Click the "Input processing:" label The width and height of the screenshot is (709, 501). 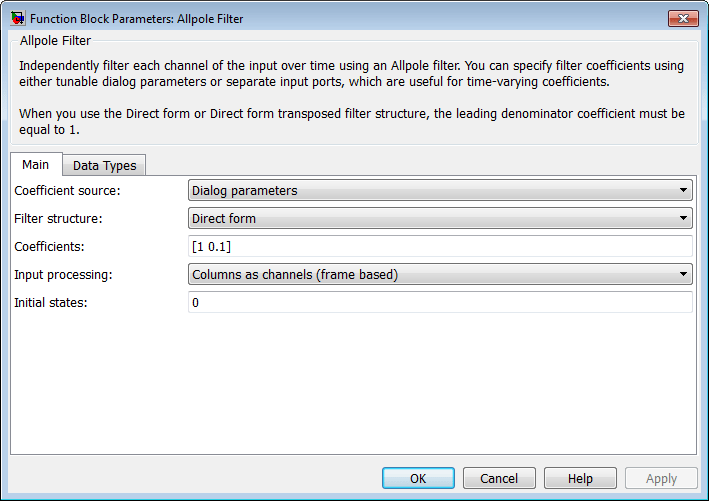point(62,274)
